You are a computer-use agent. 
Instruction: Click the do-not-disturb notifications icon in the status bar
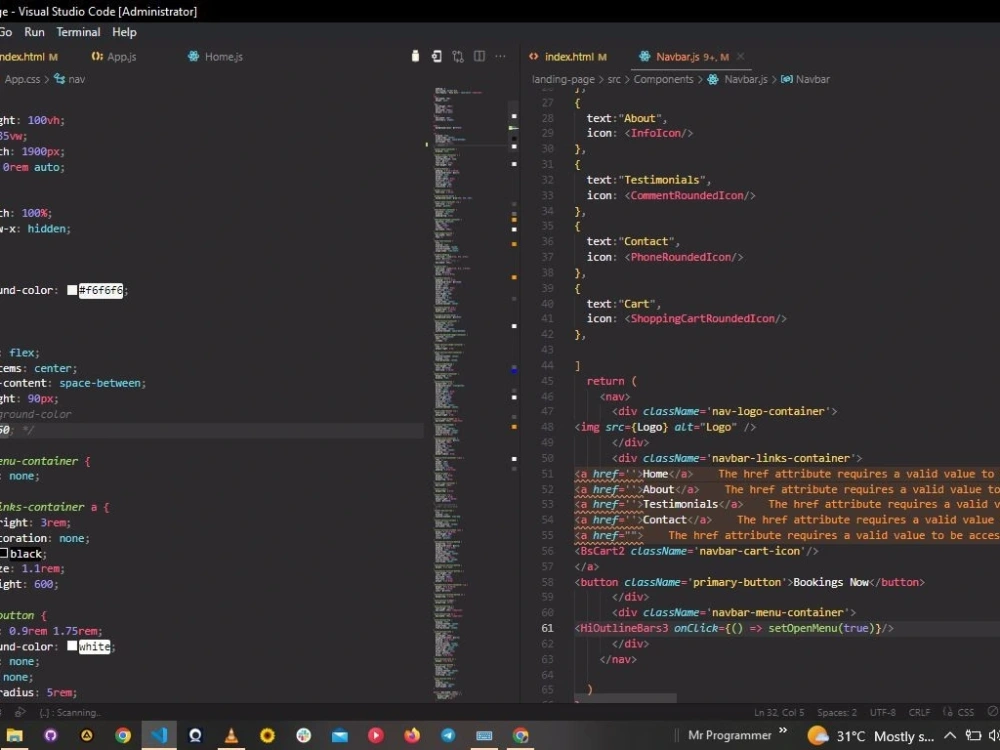[992, 712]
